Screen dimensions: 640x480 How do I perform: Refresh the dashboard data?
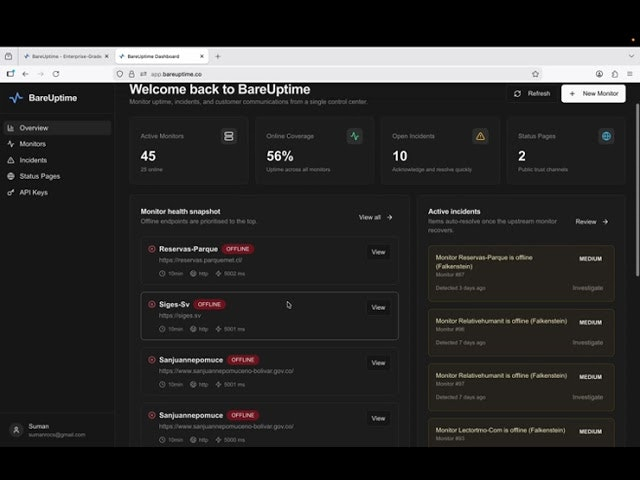tap(532, 93)
